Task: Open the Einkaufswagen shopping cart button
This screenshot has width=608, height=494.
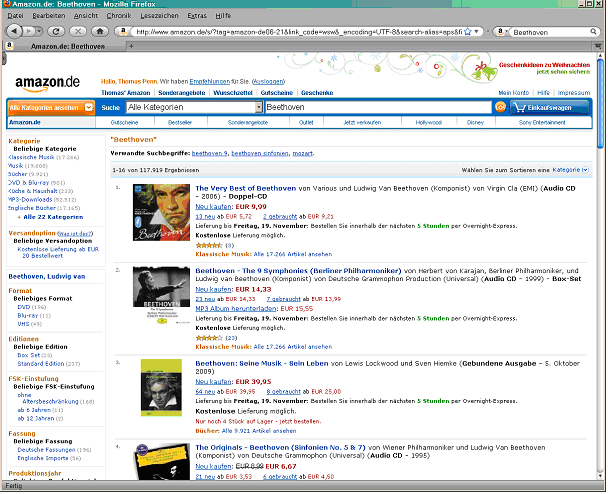Action: [549, 107]
